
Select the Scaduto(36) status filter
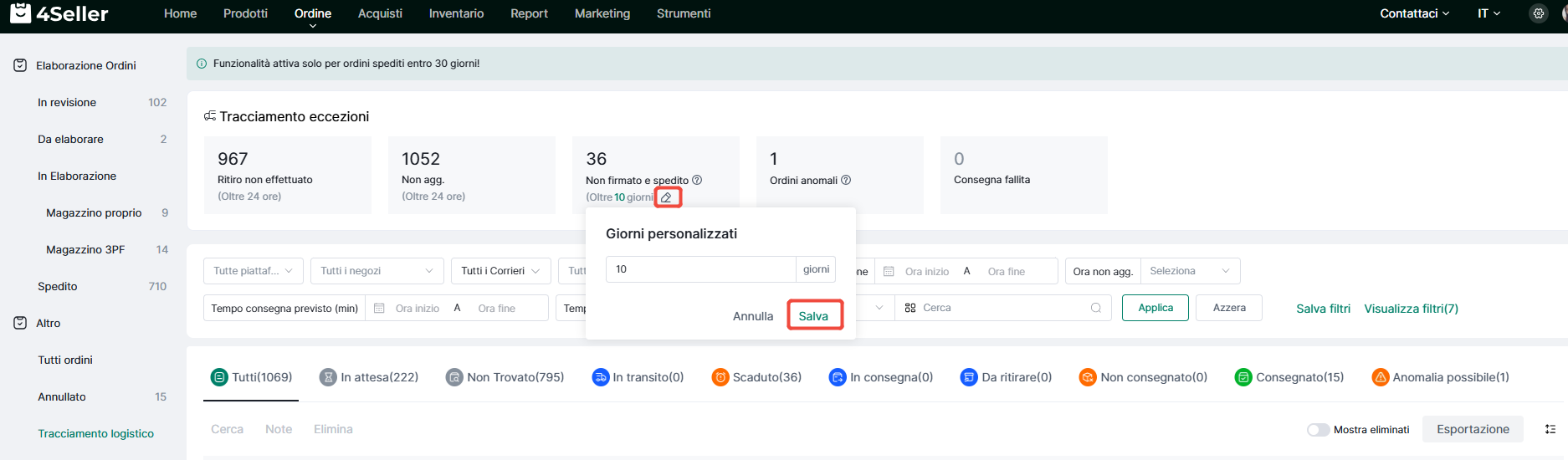(x=756, y=377)
